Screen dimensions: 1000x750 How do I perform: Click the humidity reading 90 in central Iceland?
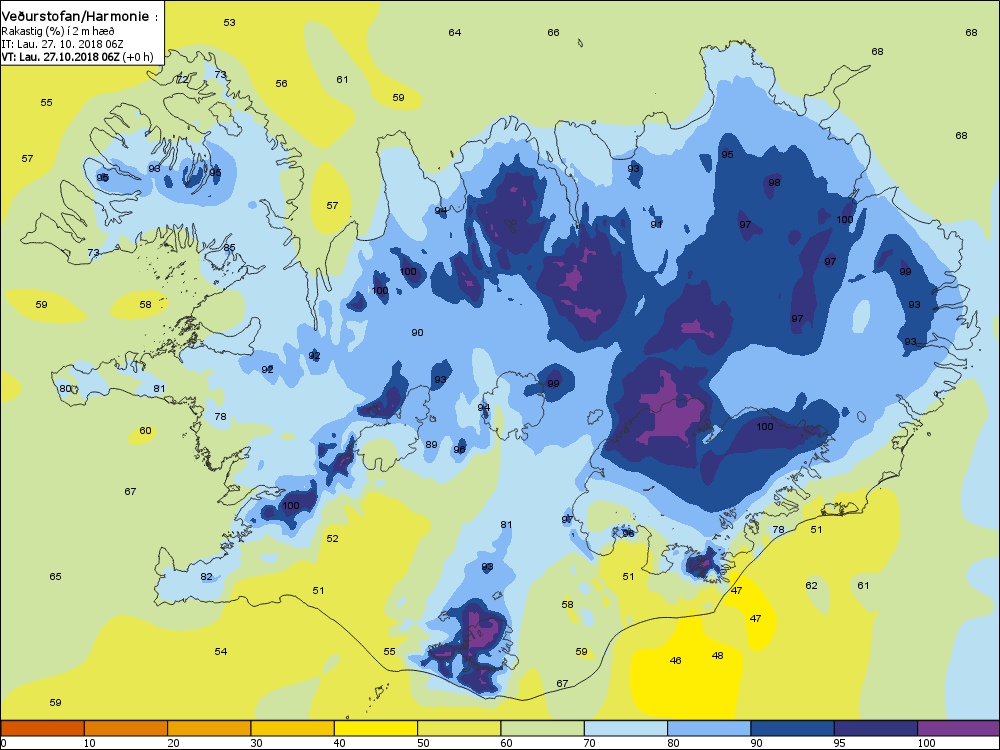(x=418, y=332)
